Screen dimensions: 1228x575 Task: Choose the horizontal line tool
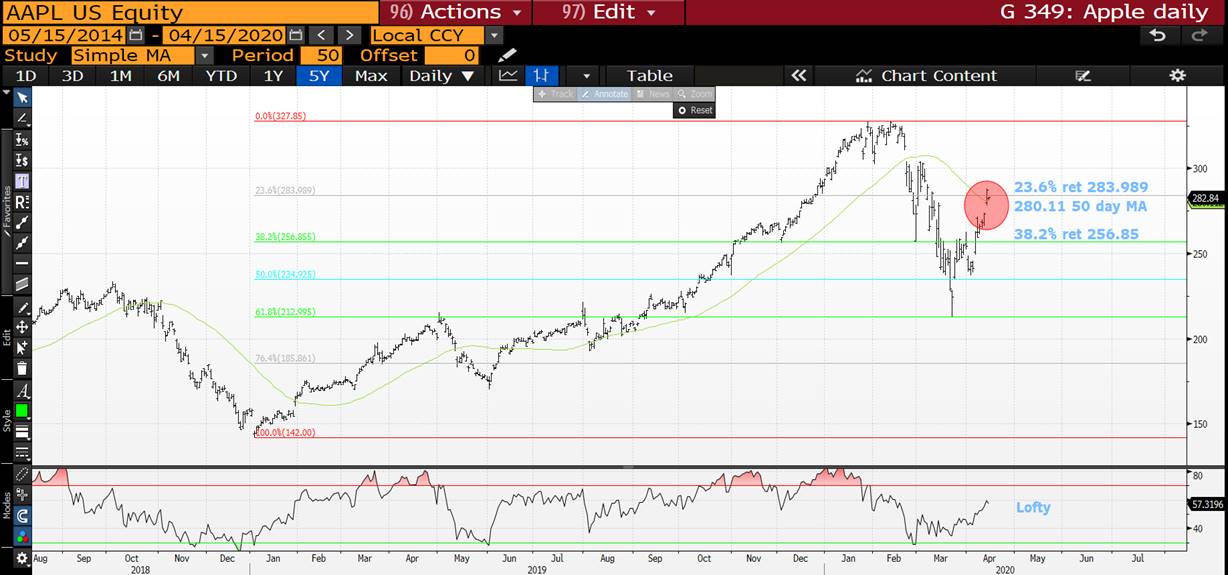[22, 263]
